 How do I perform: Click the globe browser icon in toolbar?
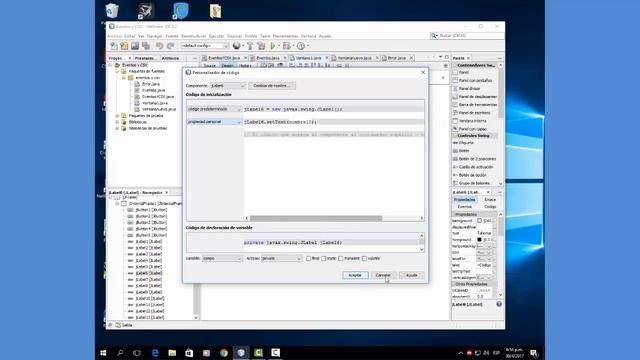click(x=236, y=46)
